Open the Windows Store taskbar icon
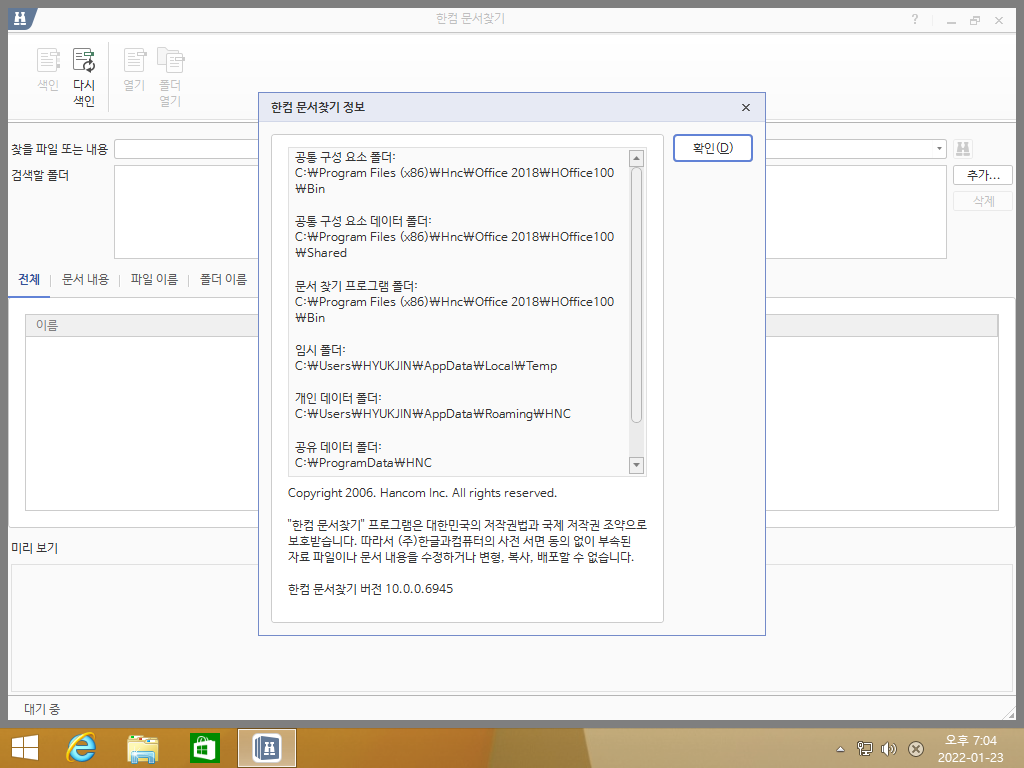1024x768 pixels. 204,748
